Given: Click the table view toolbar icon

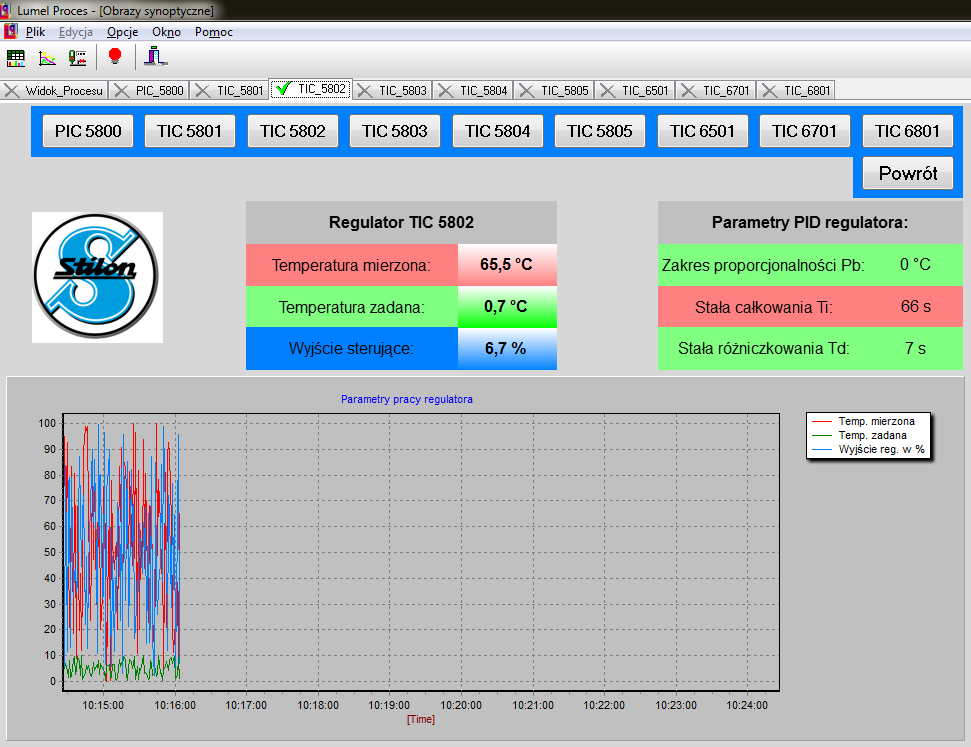Looking at the screenshot, I should [x=16, y=57].
